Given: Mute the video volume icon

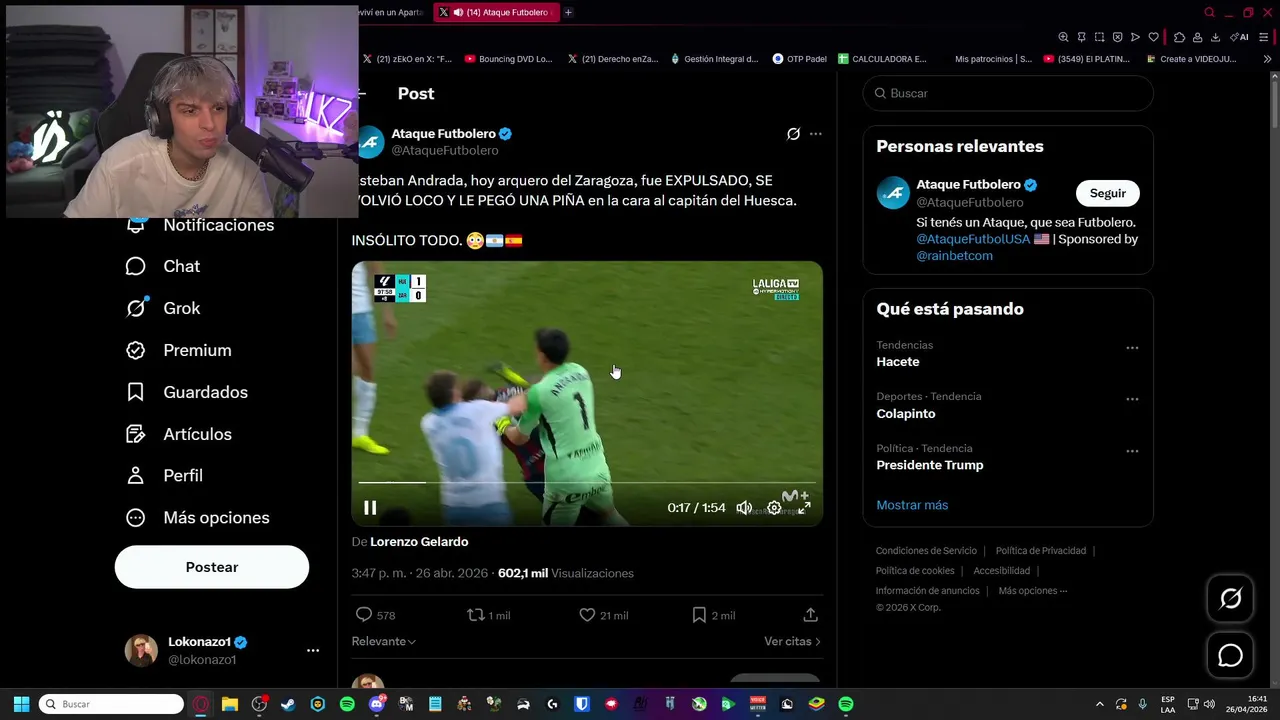Looking at the screenshot, I should pos(744,508).
